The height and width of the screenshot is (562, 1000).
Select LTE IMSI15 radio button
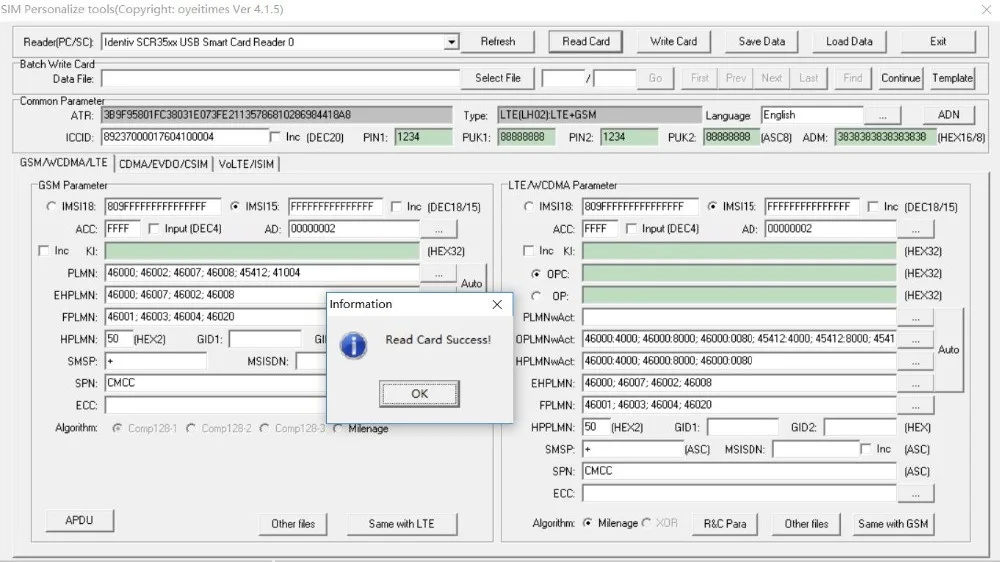pos(712,207)
